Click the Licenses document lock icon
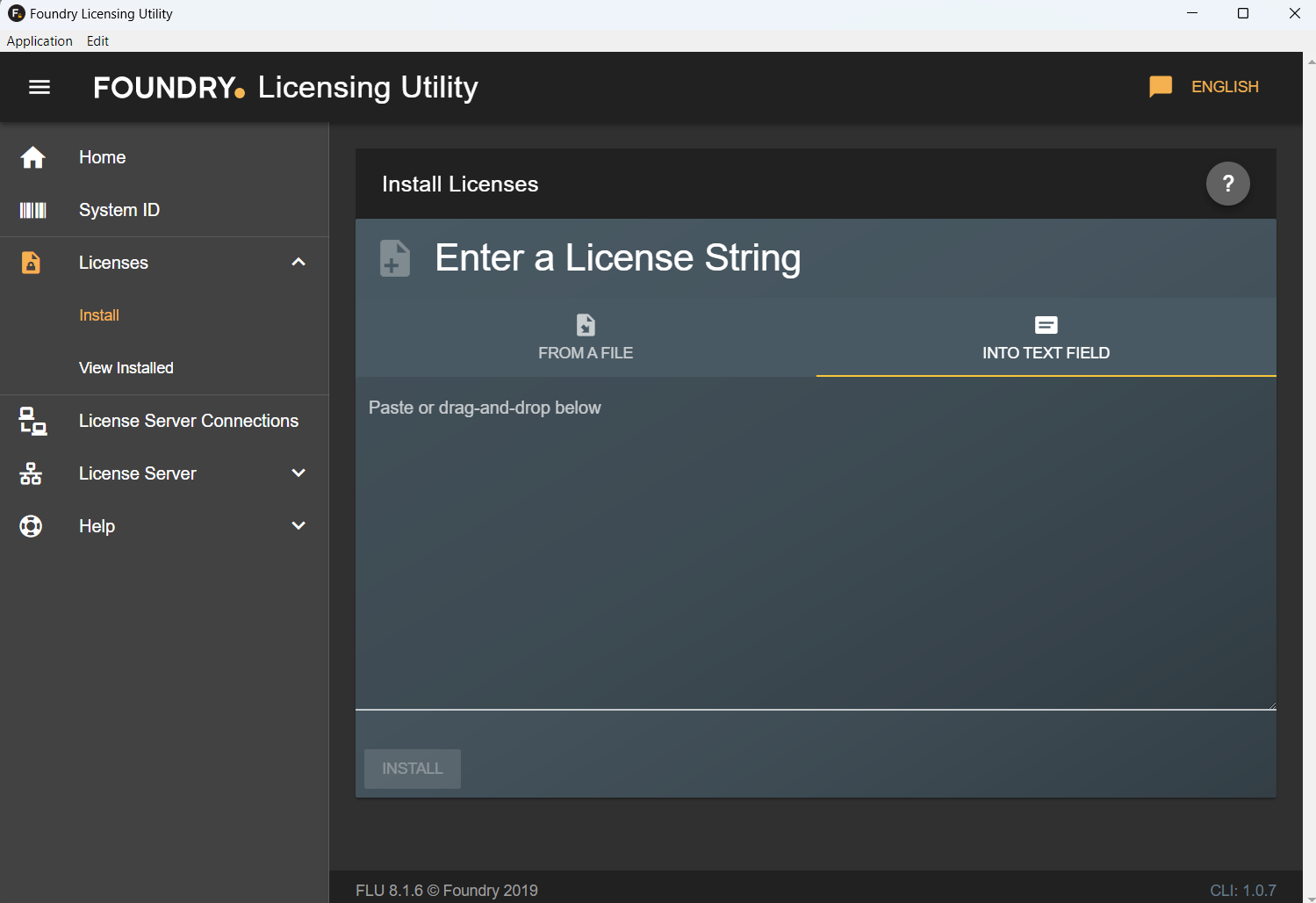Viewport: 1316px width, 903px height. point(31,263)
